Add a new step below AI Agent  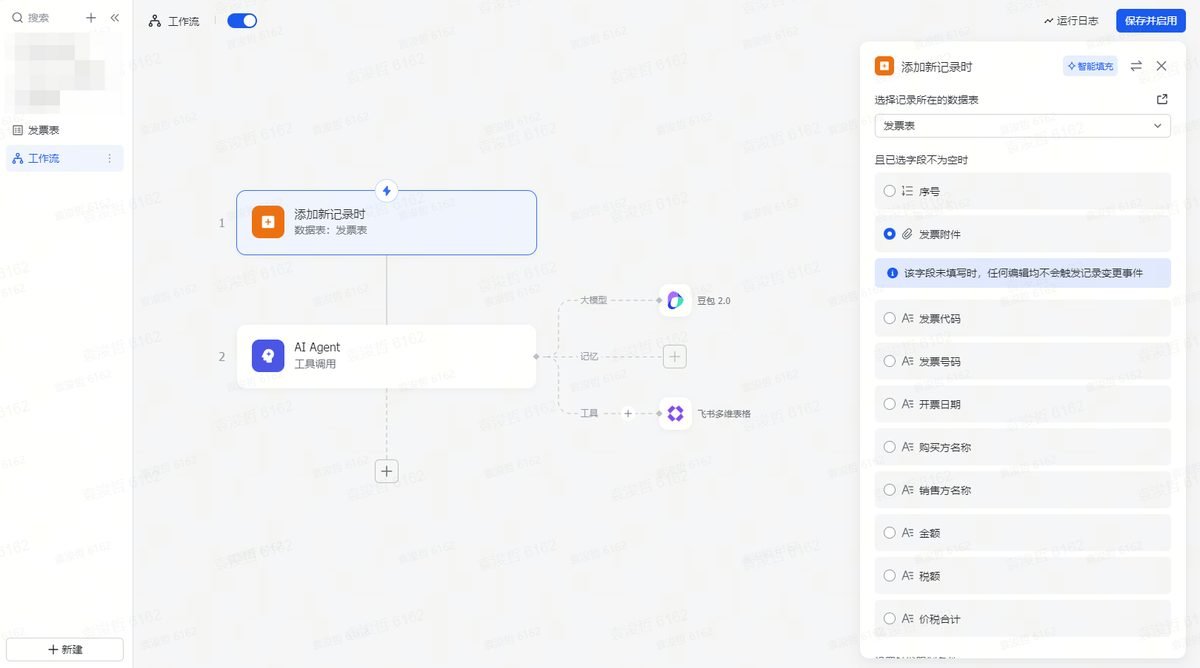pos(387,471)
